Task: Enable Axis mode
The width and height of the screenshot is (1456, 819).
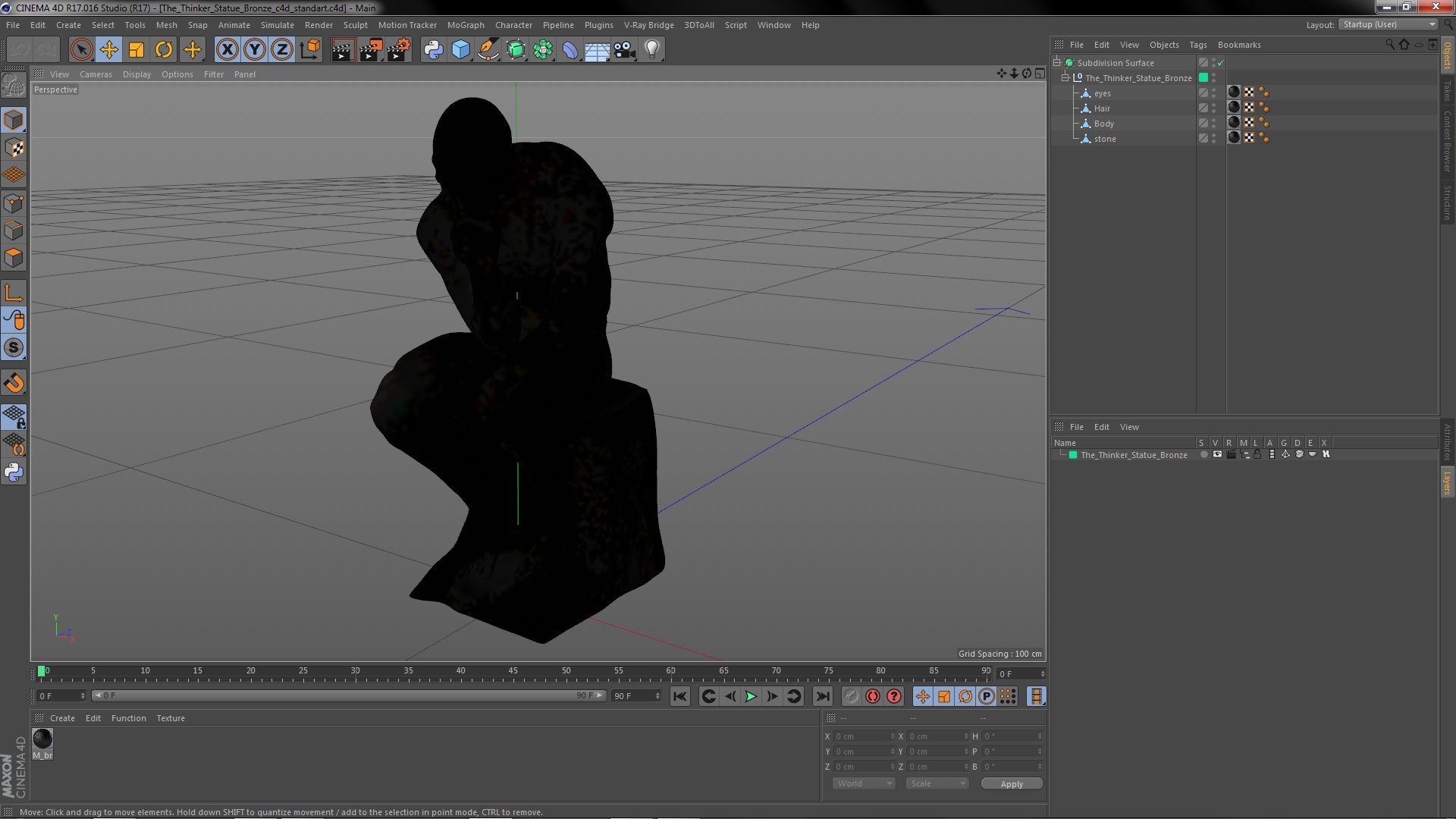Action: 14,293
